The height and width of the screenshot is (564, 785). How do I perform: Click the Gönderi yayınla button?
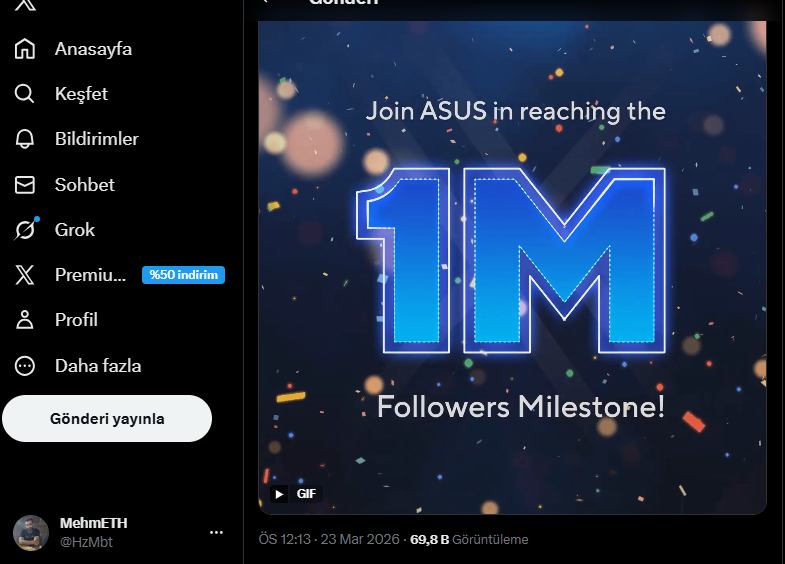click(107, 418)
